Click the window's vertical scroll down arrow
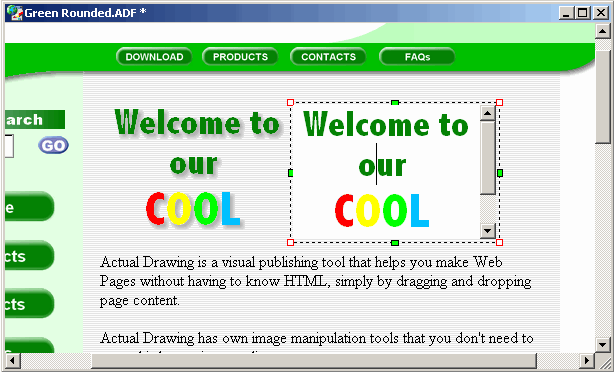The image size is (614, 372). point(603,345)
